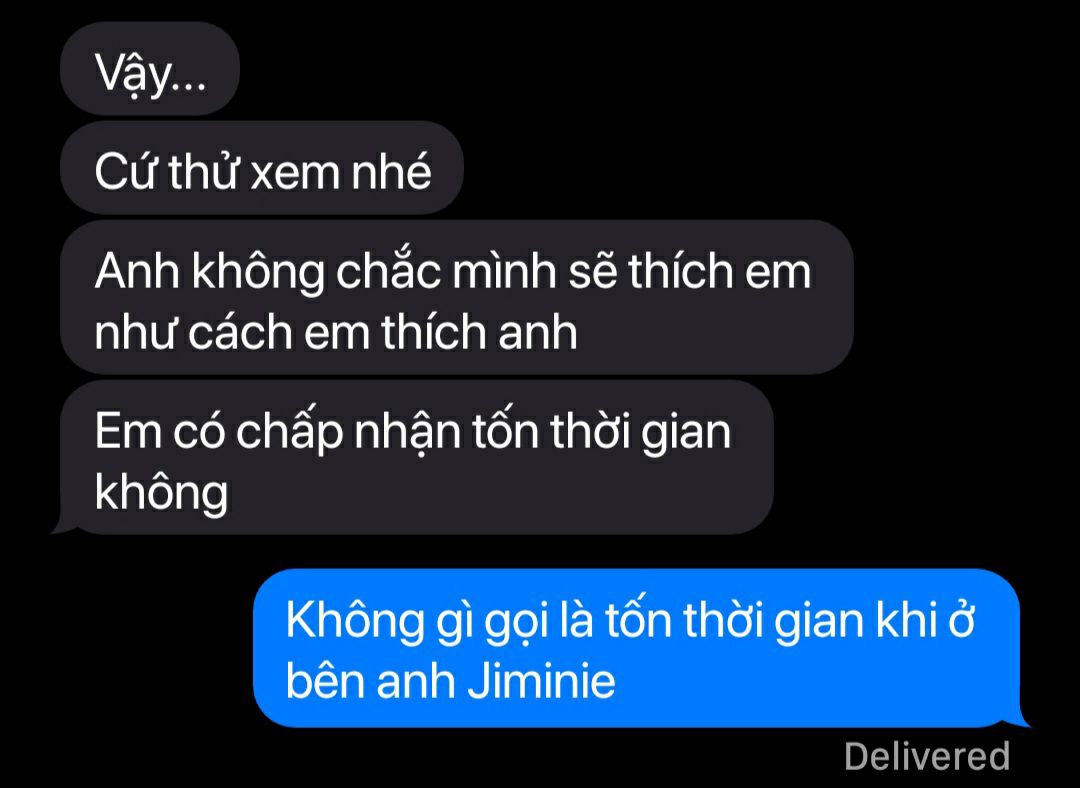This screenshot has height=788, width=1080.
Task: Select the "Vậy..." message bubble
Action: pyautogui.click(x=150, y=68)
